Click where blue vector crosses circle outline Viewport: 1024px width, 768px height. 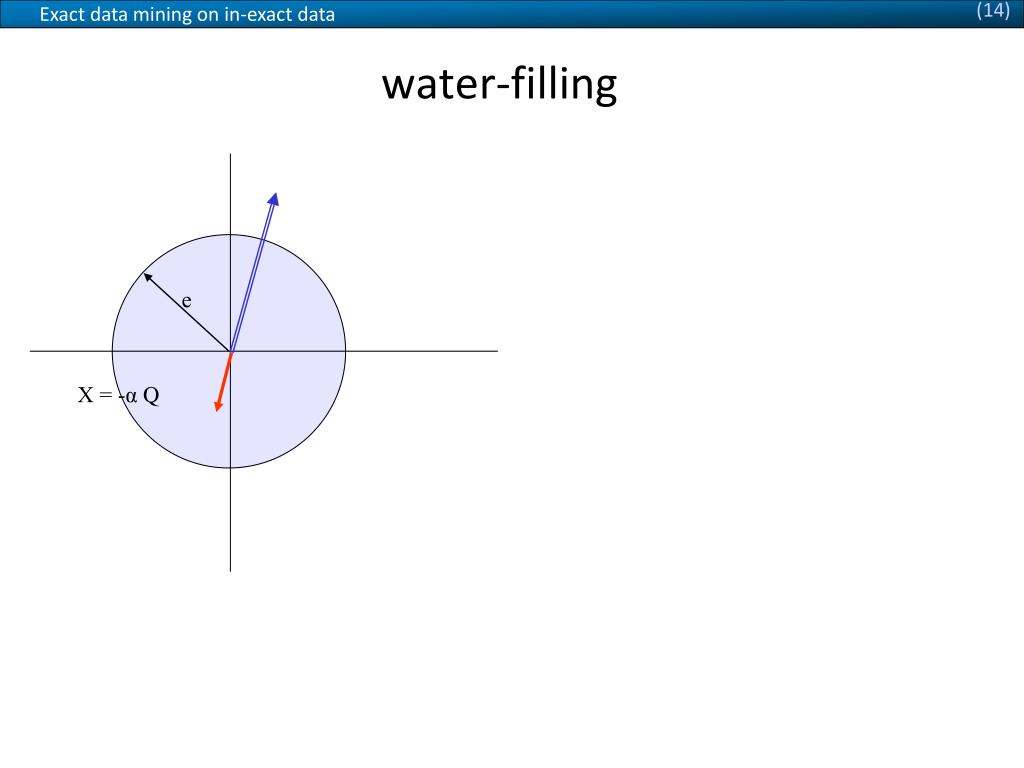tap(262, 239)
